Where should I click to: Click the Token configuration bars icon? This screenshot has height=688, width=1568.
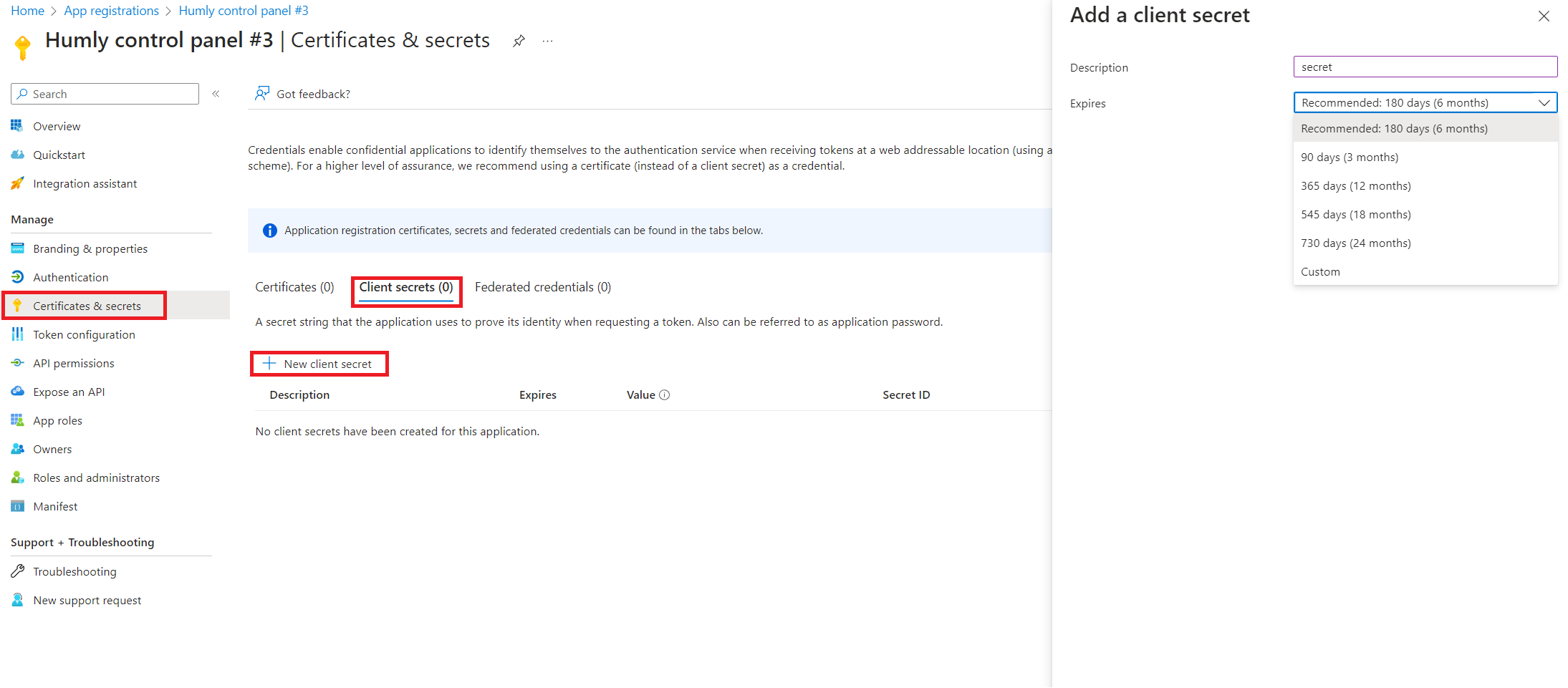click(x=17, y=334)
